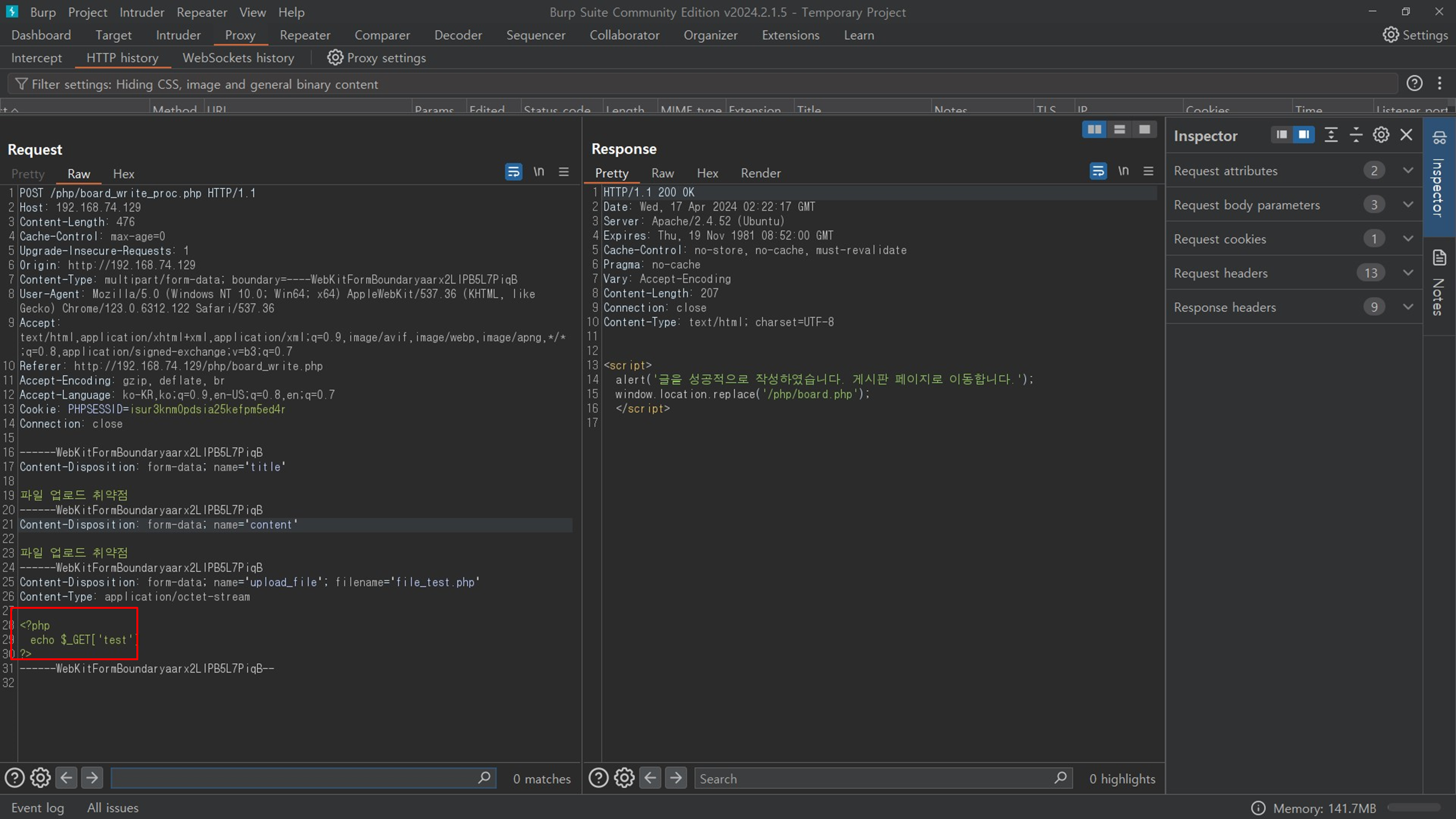Click the memory usage progress bar
This screenshot has height=819, width=1456.
pyautogui.click(x=1414, y=808)
